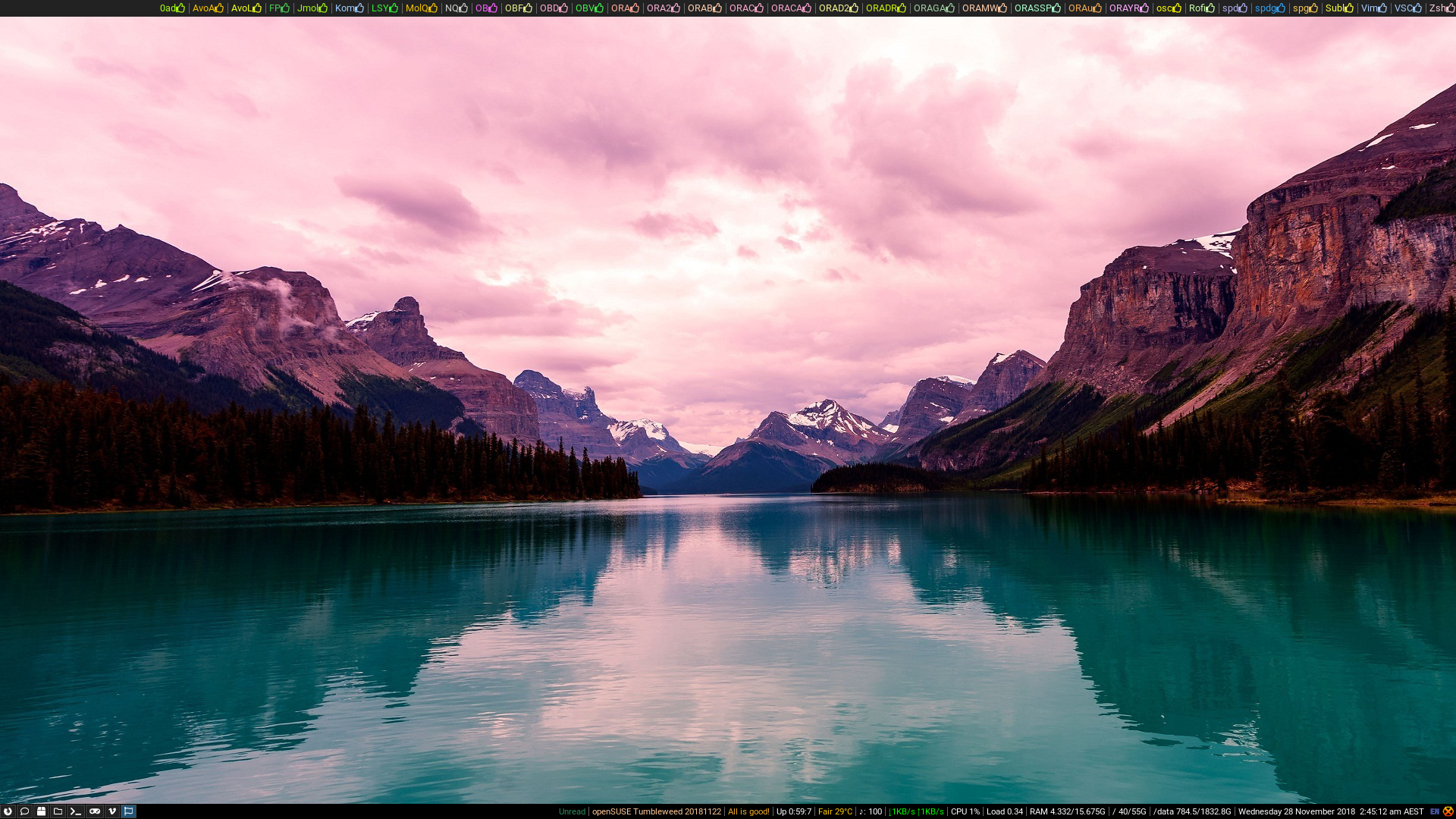Click the Rofi status item
Screen dimensions: 1456x819
point(1201,8)
